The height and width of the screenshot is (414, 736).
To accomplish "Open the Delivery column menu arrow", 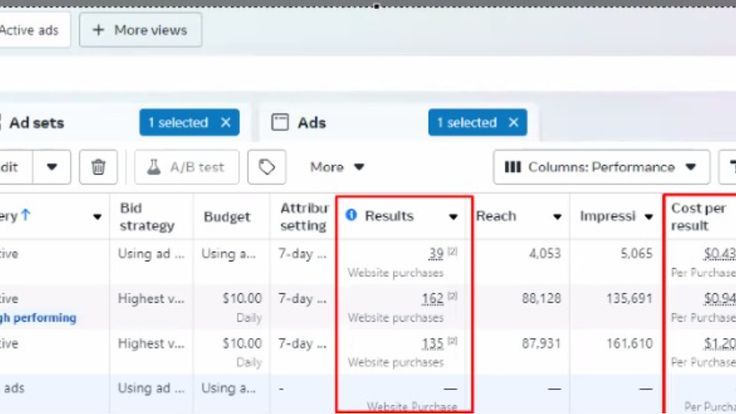I will coord(97,216).
